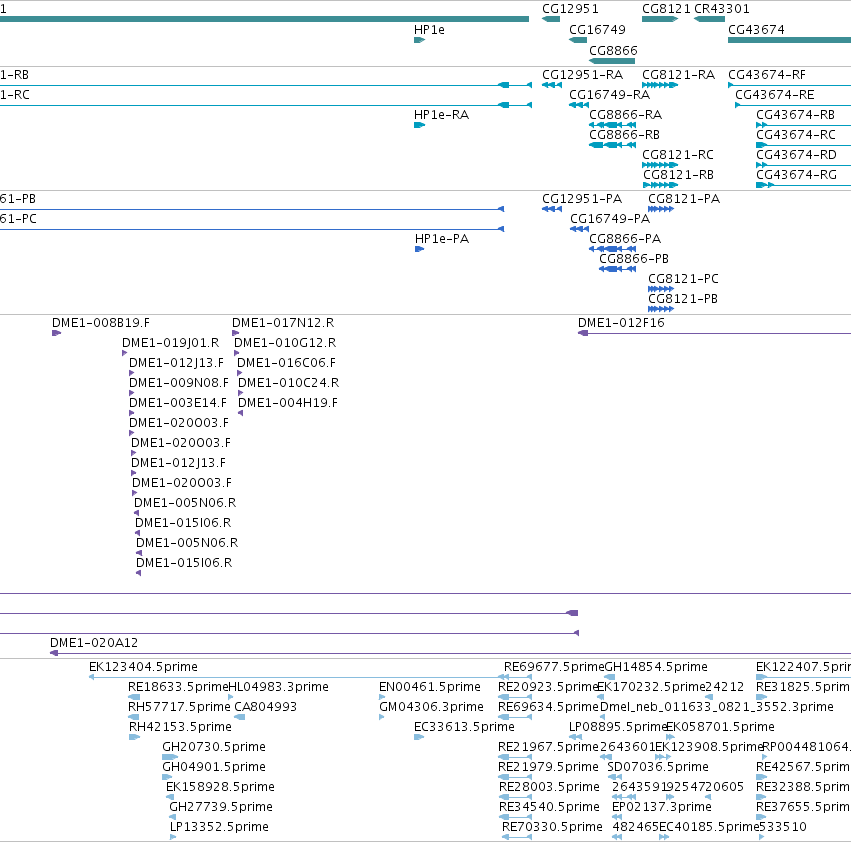Select transcript CG8121-RA label
This screenshot has width=851, height=842.
point(678,75)
